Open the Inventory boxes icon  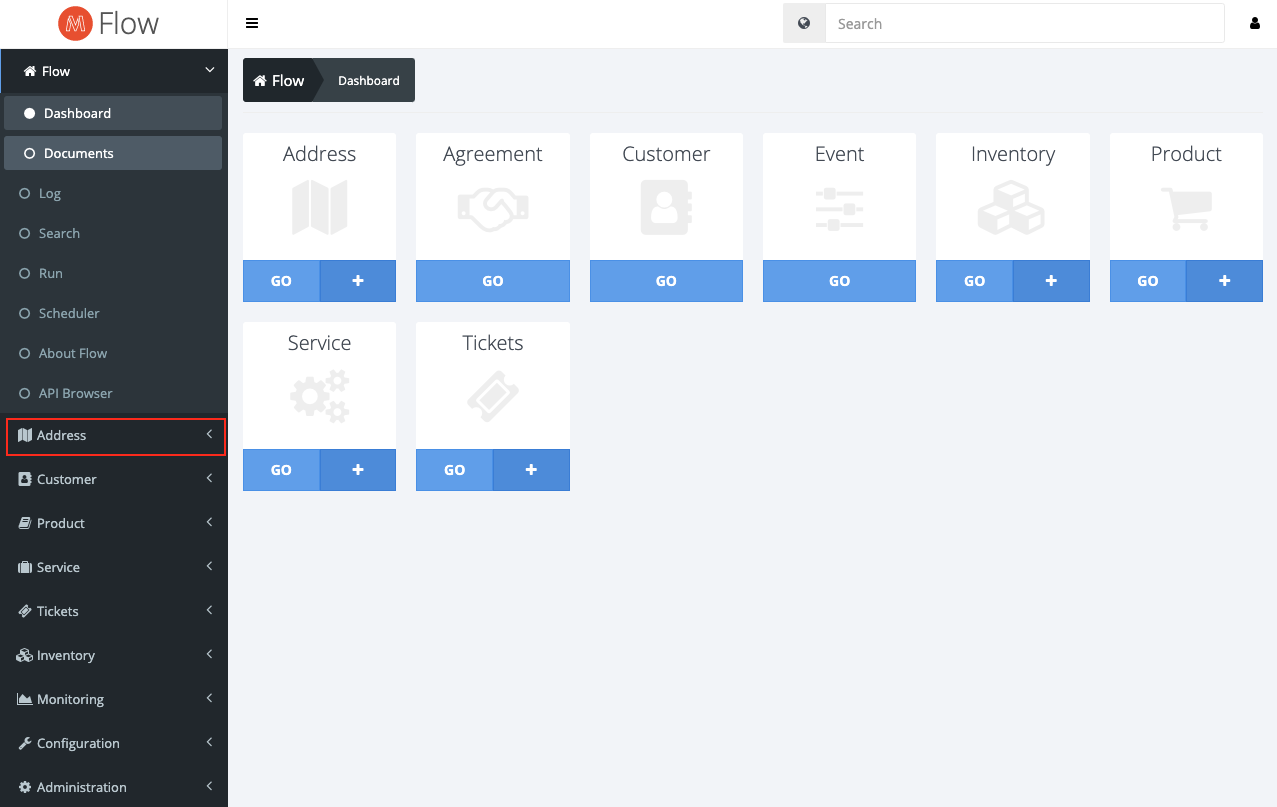point(1012,209)
